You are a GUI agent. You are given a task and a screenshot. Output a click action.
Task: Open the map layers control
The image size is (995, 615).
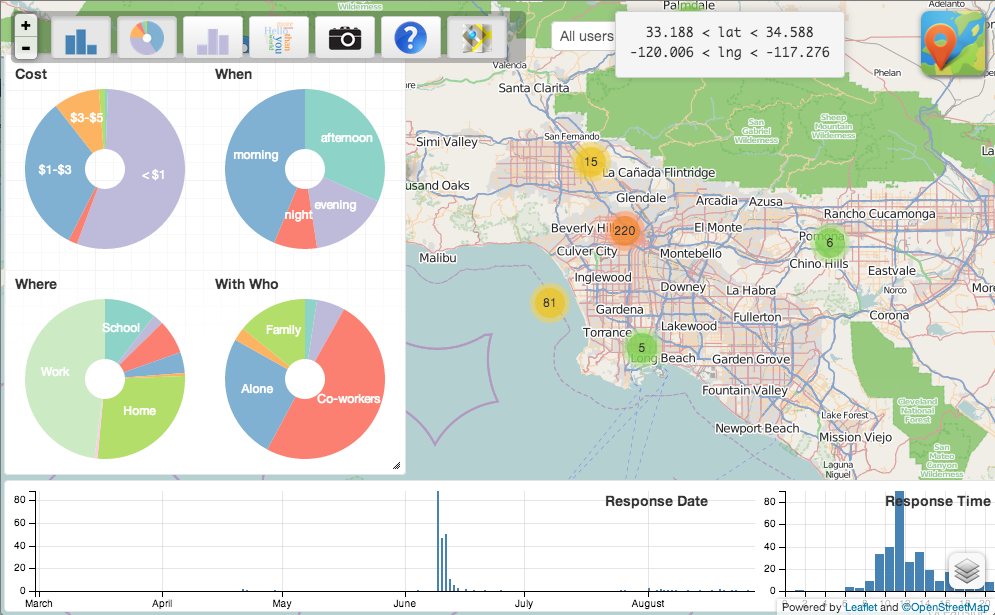click(x=966, y=572)
